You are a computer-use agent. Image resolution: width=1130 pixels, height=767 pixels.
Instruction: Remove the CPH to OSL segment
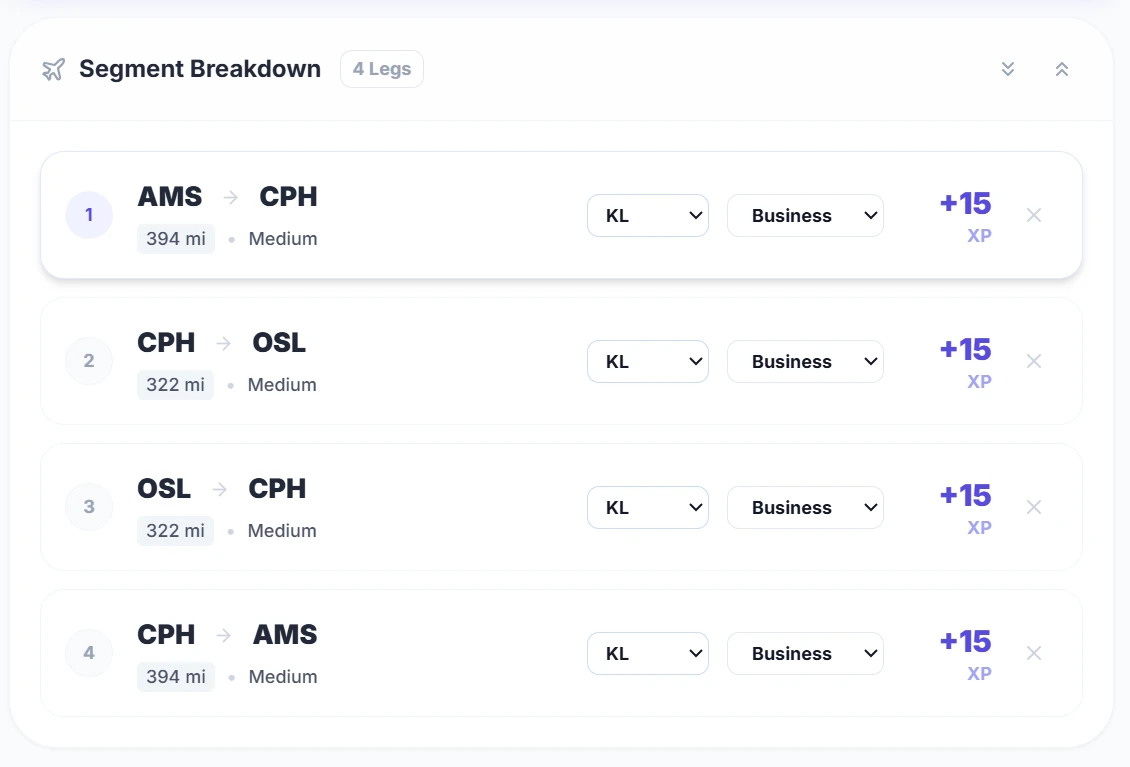coord(1034,361)
